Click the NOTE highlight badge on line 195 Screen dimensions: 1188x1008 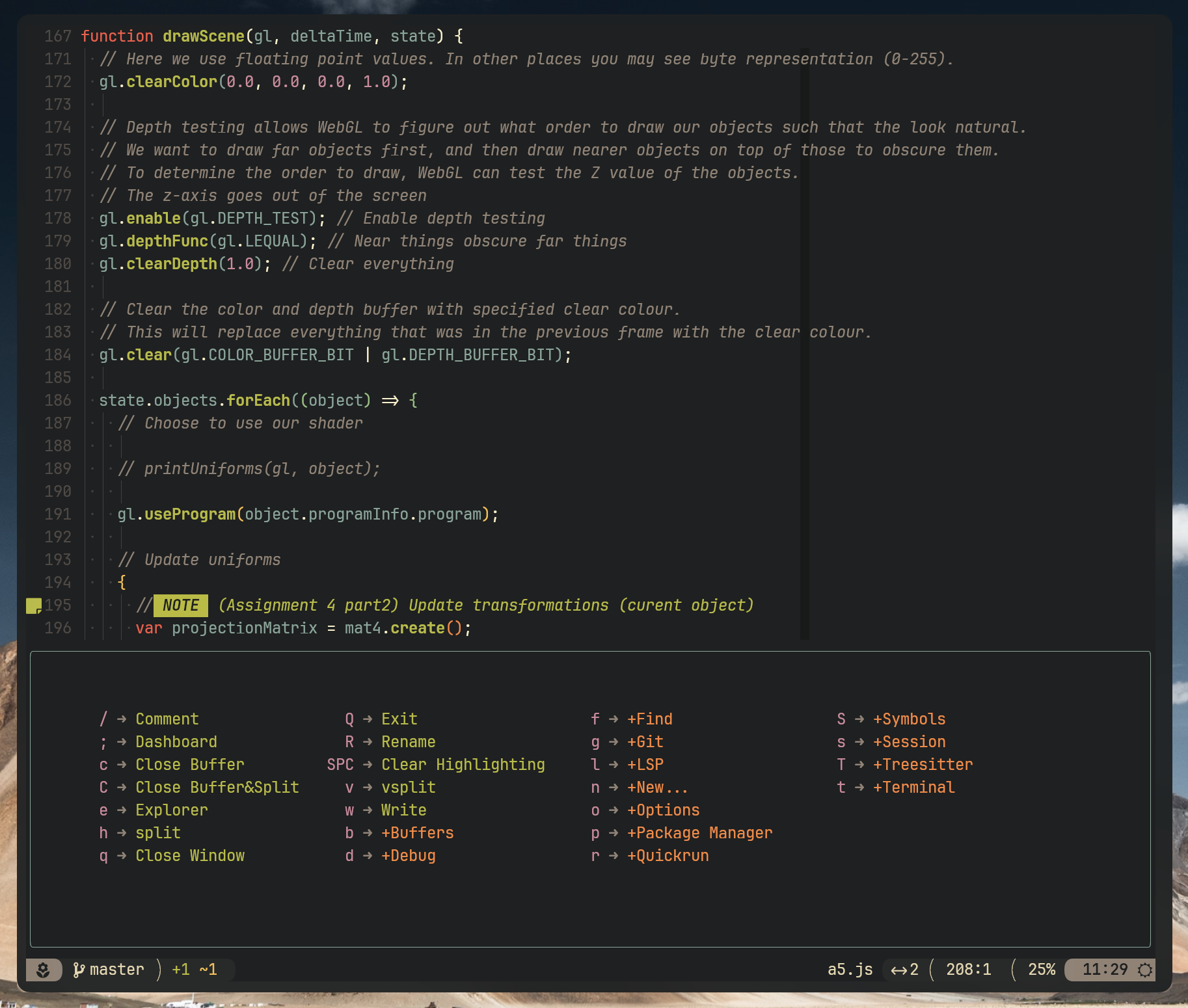(x=181, y=605)
